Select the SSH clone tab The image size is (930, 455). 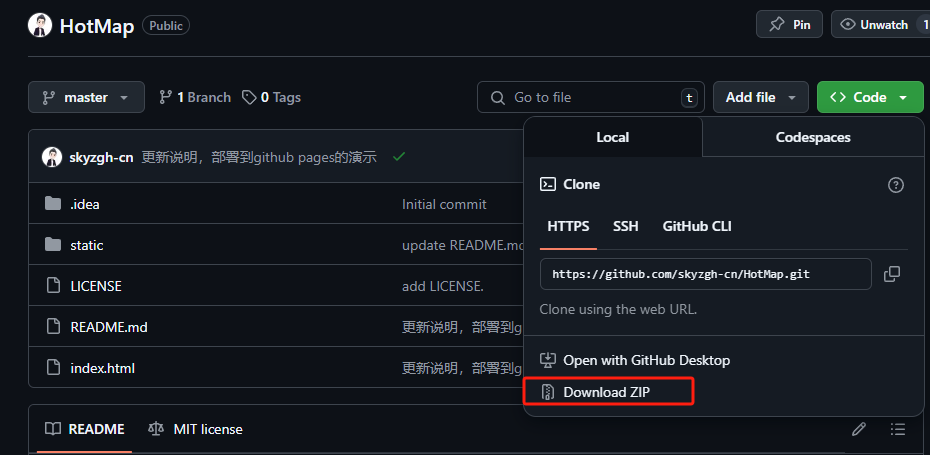point(626,226)
